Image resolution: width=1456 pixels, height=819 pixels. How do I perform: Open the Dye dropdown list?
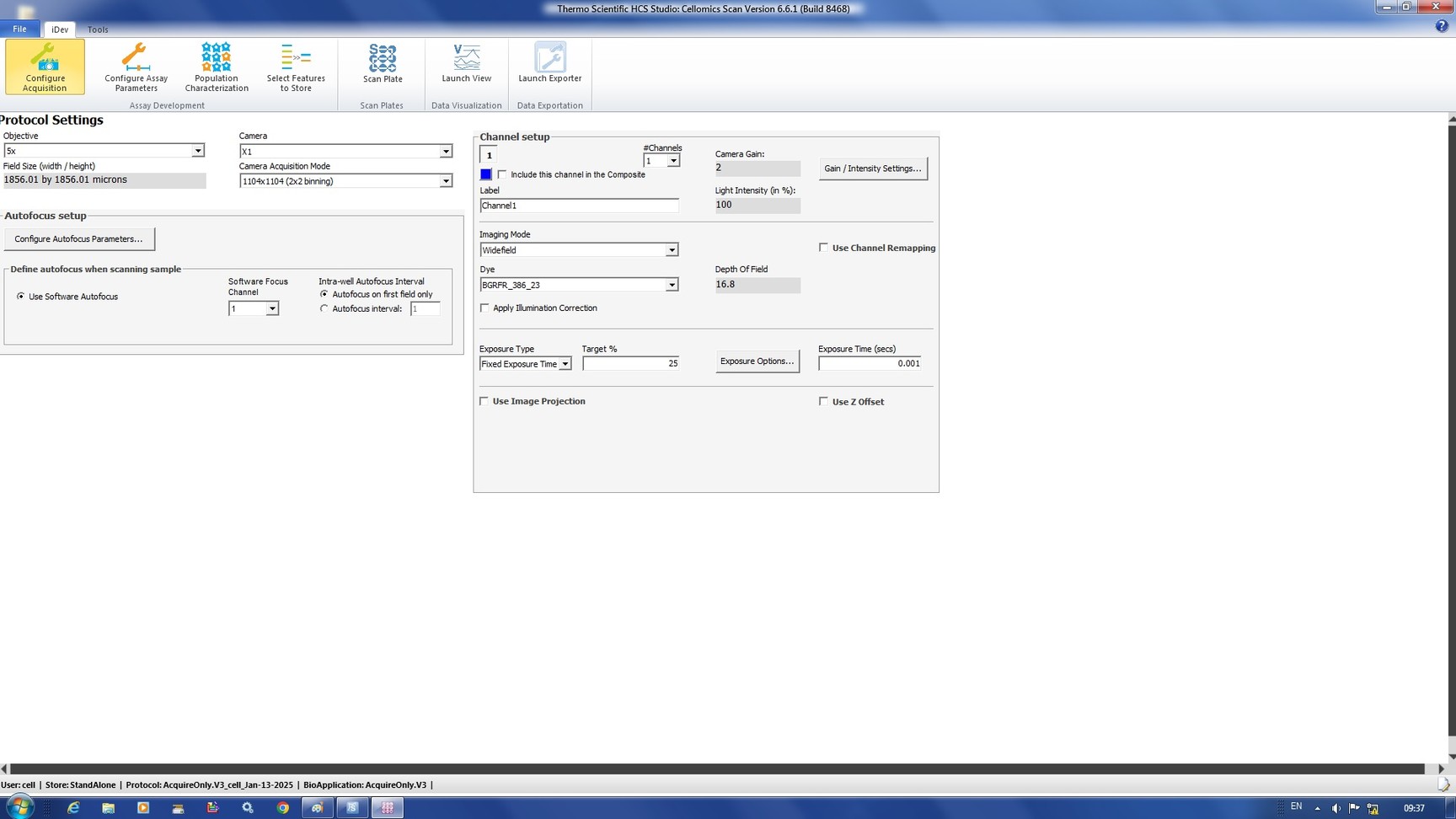[x=672, y=285]
